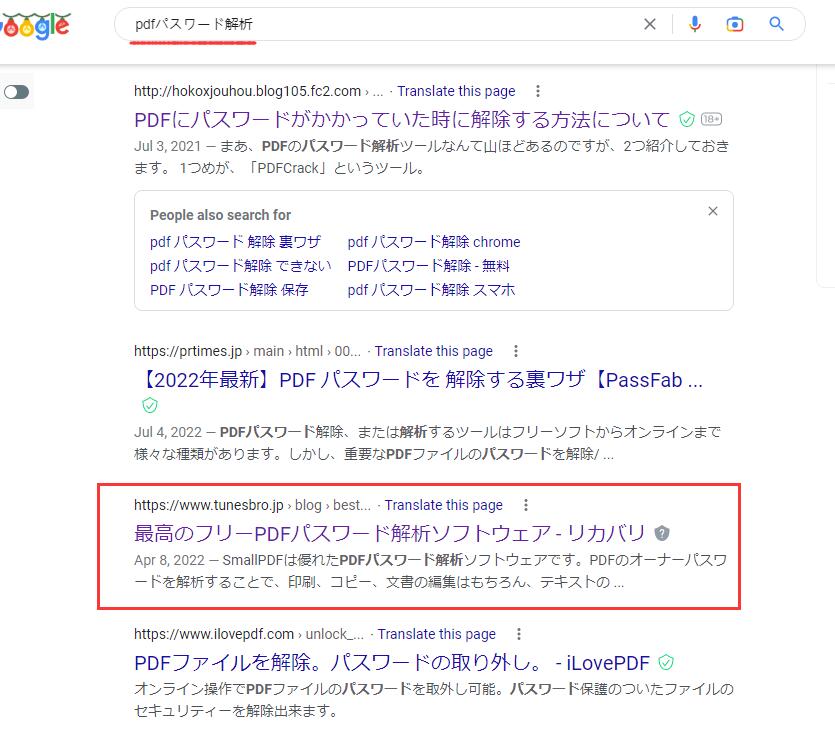
Task: Search for pdf パスワード解除 chrome
Action: 434,242
